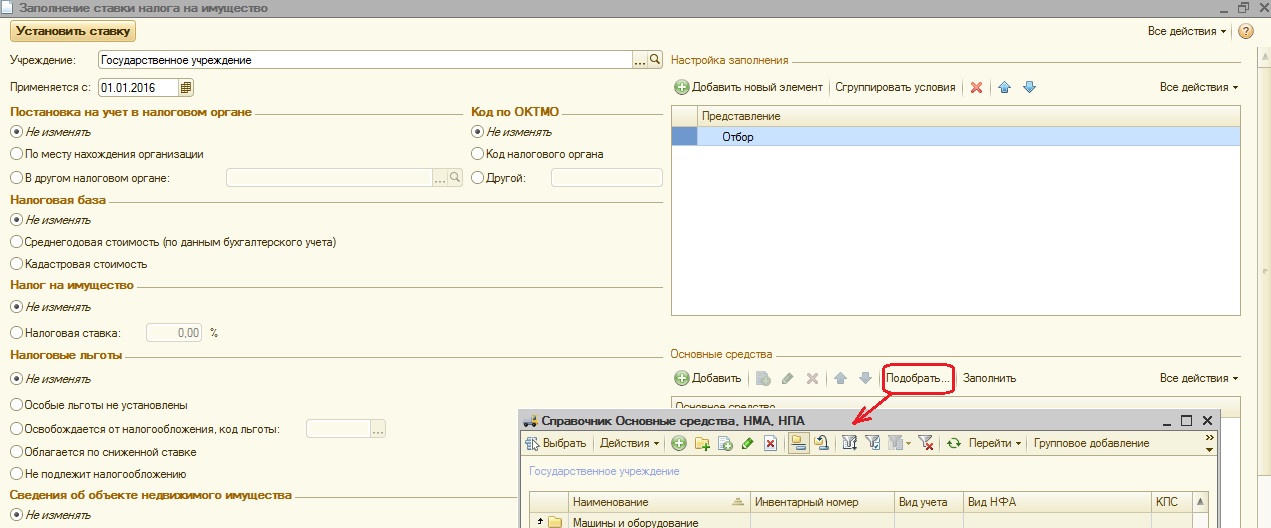1271x528 pixels.
Task: Expand the Машины и оборудование folder row
Action: pos(539,521)
